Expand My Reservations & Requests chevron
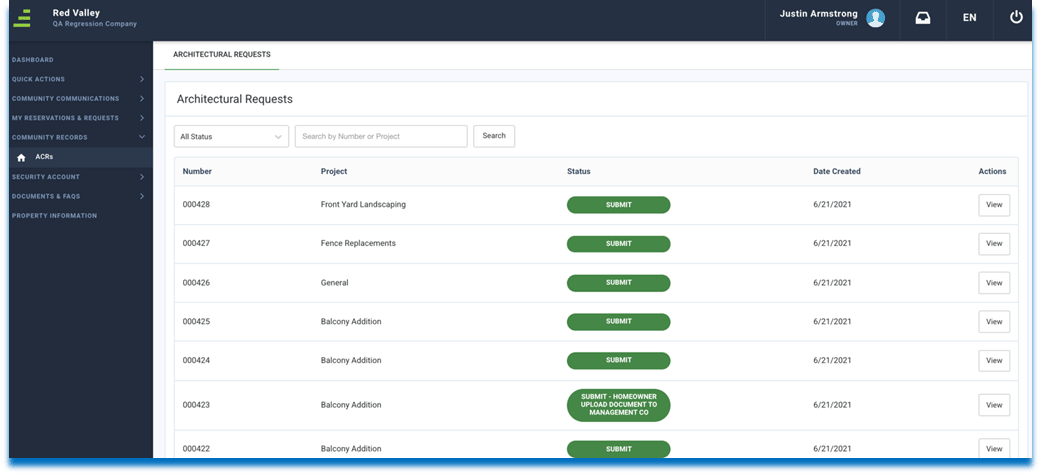 (142, 118)
